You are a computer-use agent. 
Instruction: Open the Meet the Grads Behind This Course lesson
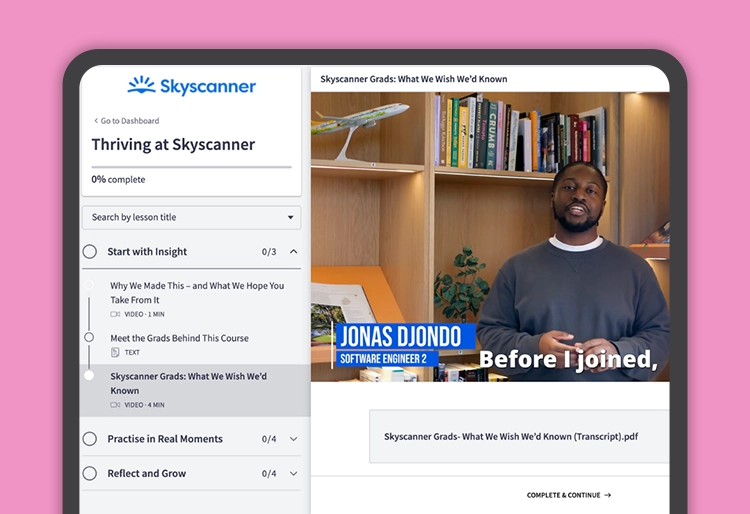(x=195, y=344)
